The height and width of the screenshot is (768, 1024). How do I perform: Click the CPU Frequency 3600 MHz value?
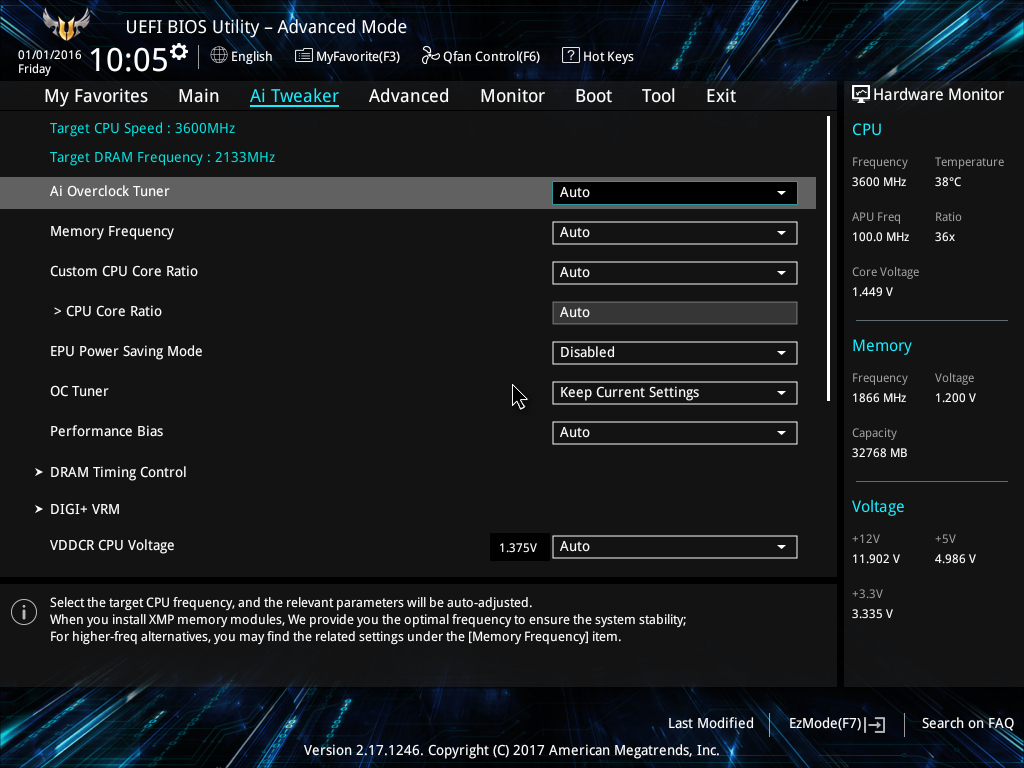click(879, 182)
